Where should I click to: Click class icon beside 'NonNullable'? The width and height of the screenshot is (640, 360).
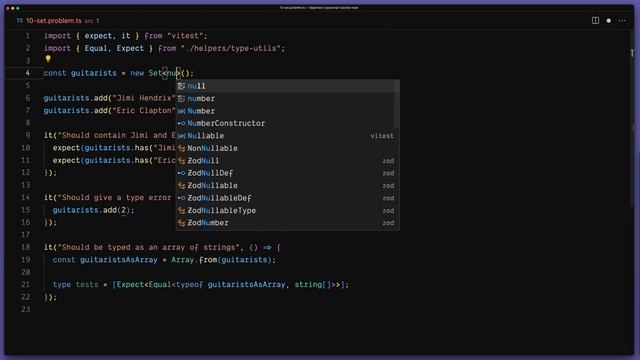pos(182,148)
